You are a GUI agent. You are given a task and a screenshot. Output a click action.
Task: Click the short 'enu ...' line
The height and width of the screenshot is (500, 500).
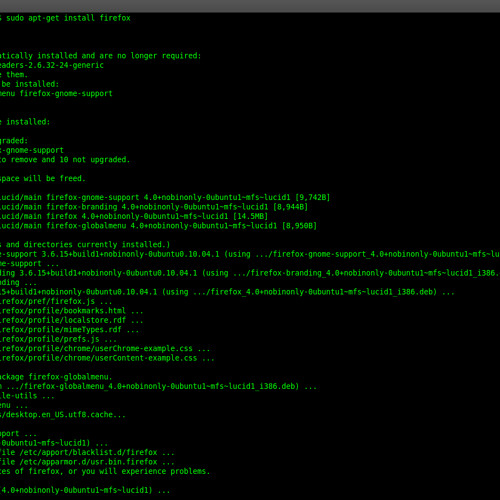(x=14, y=405)
